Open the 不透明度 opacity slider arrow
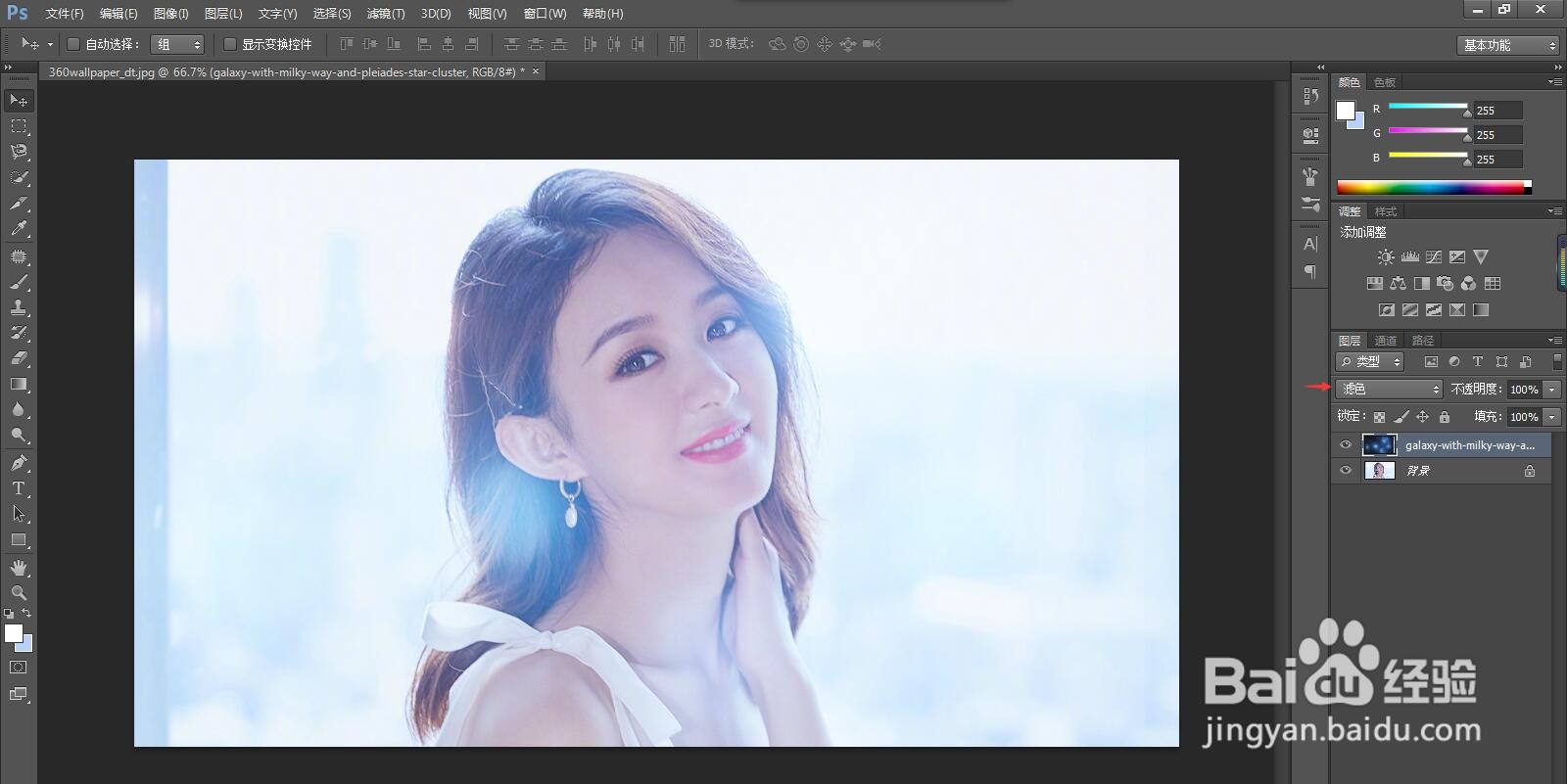 1552,390
